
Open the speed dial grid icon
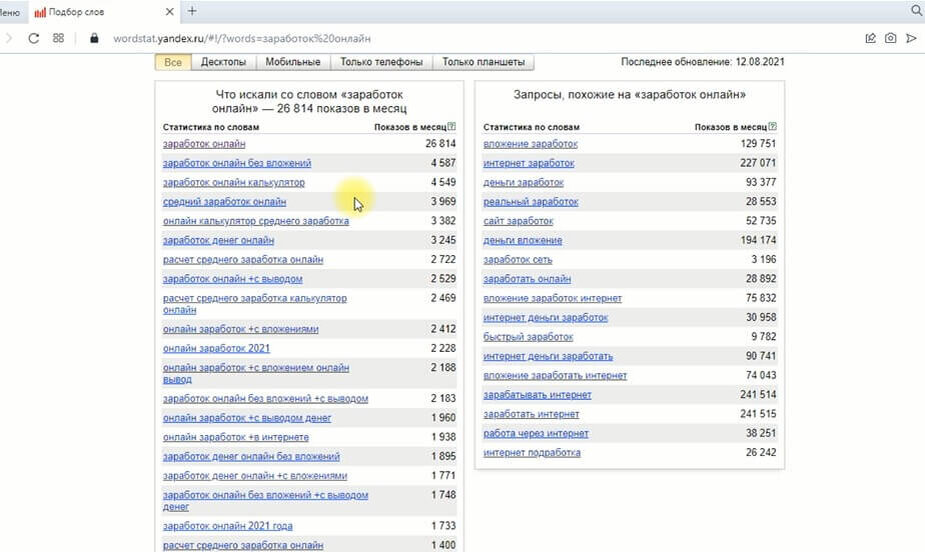[x=58, y=38]
